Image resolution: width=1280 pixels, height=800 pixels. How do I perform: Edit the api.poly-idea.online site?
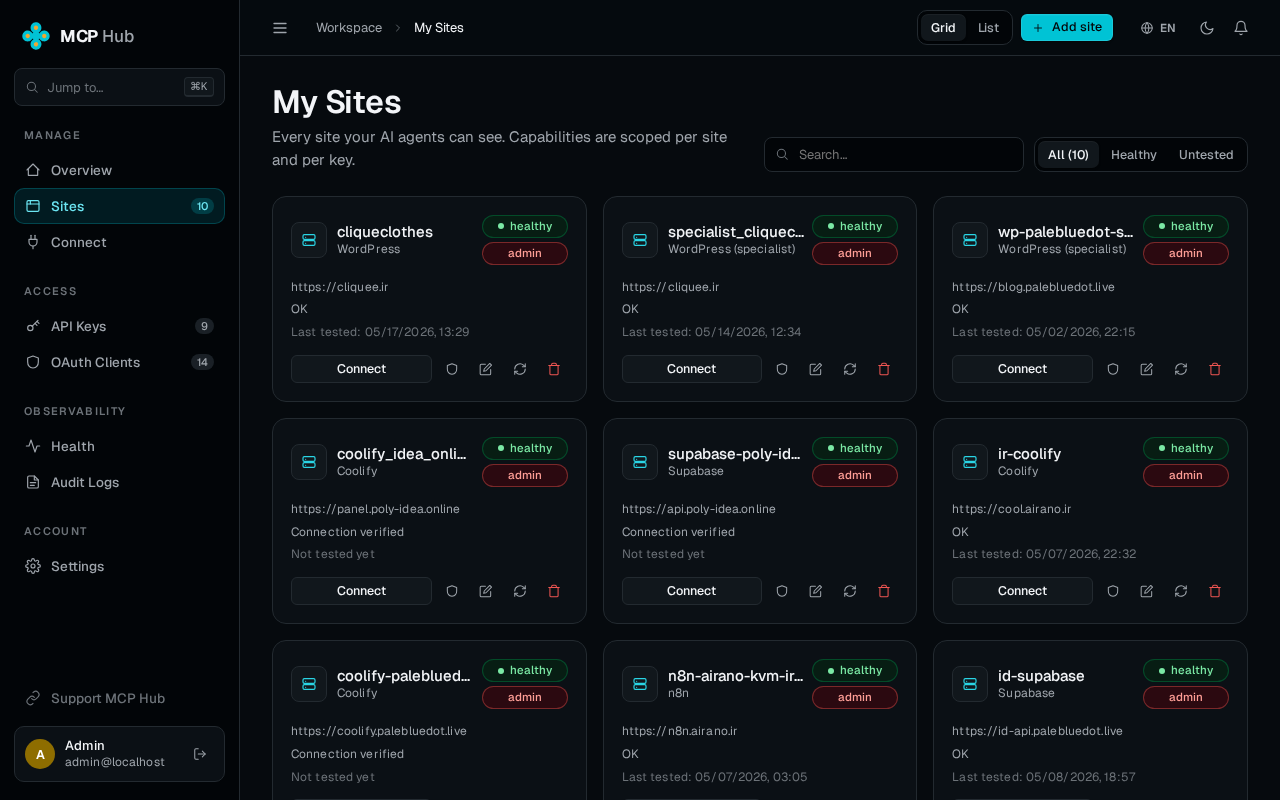(816, 591)
